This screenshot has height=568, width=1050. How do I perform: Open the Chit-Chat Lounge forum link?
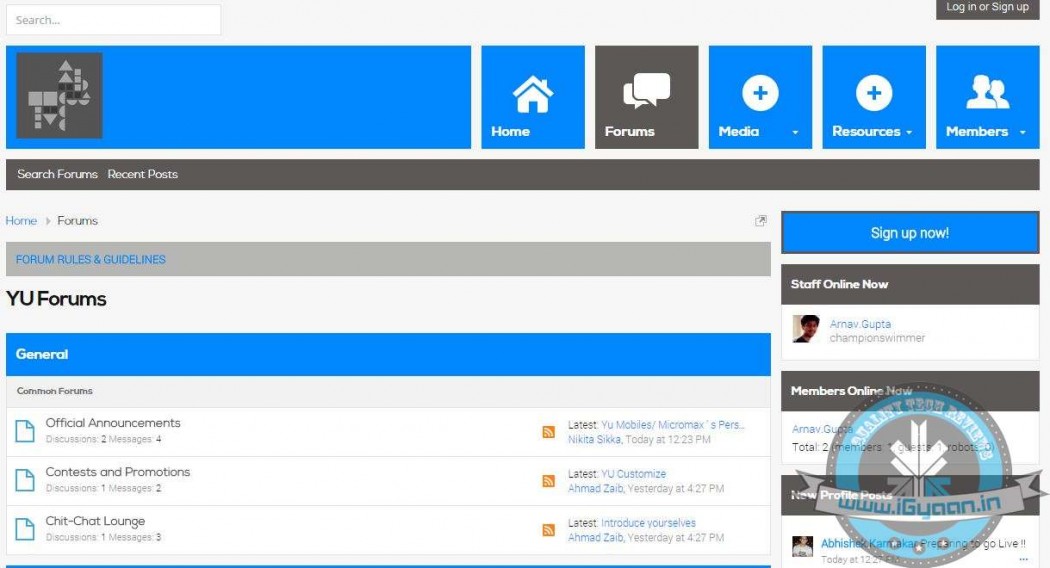point(95,521)
